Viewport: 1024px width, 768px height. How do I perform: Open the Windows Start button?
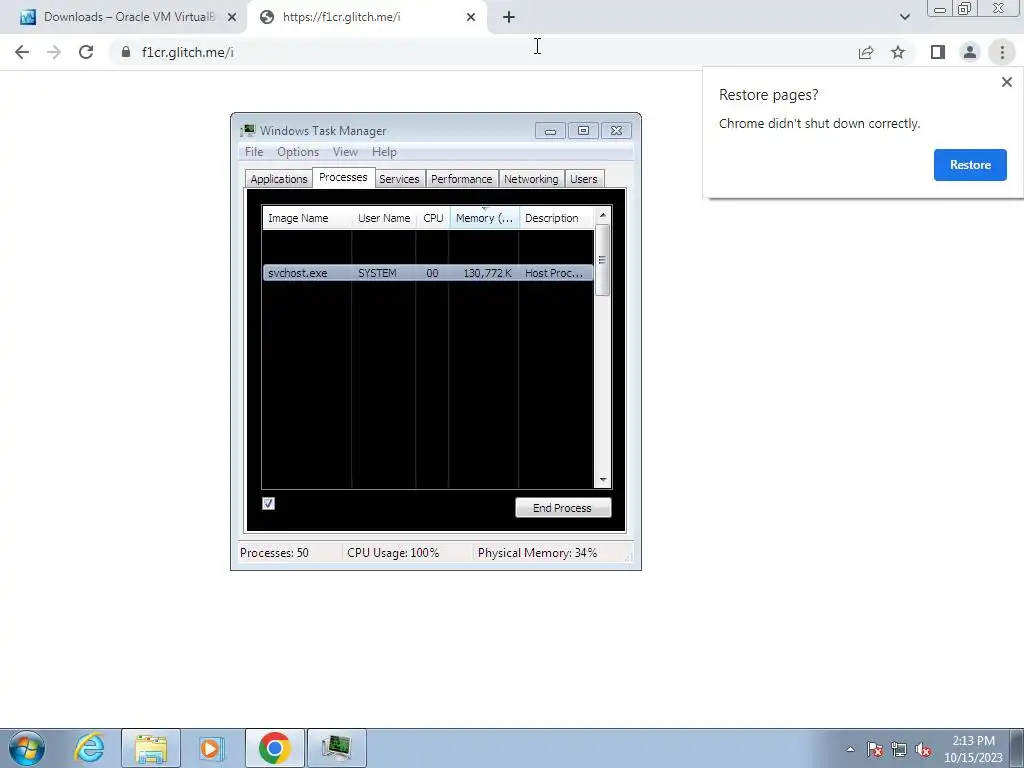click(x=27, y=748)
